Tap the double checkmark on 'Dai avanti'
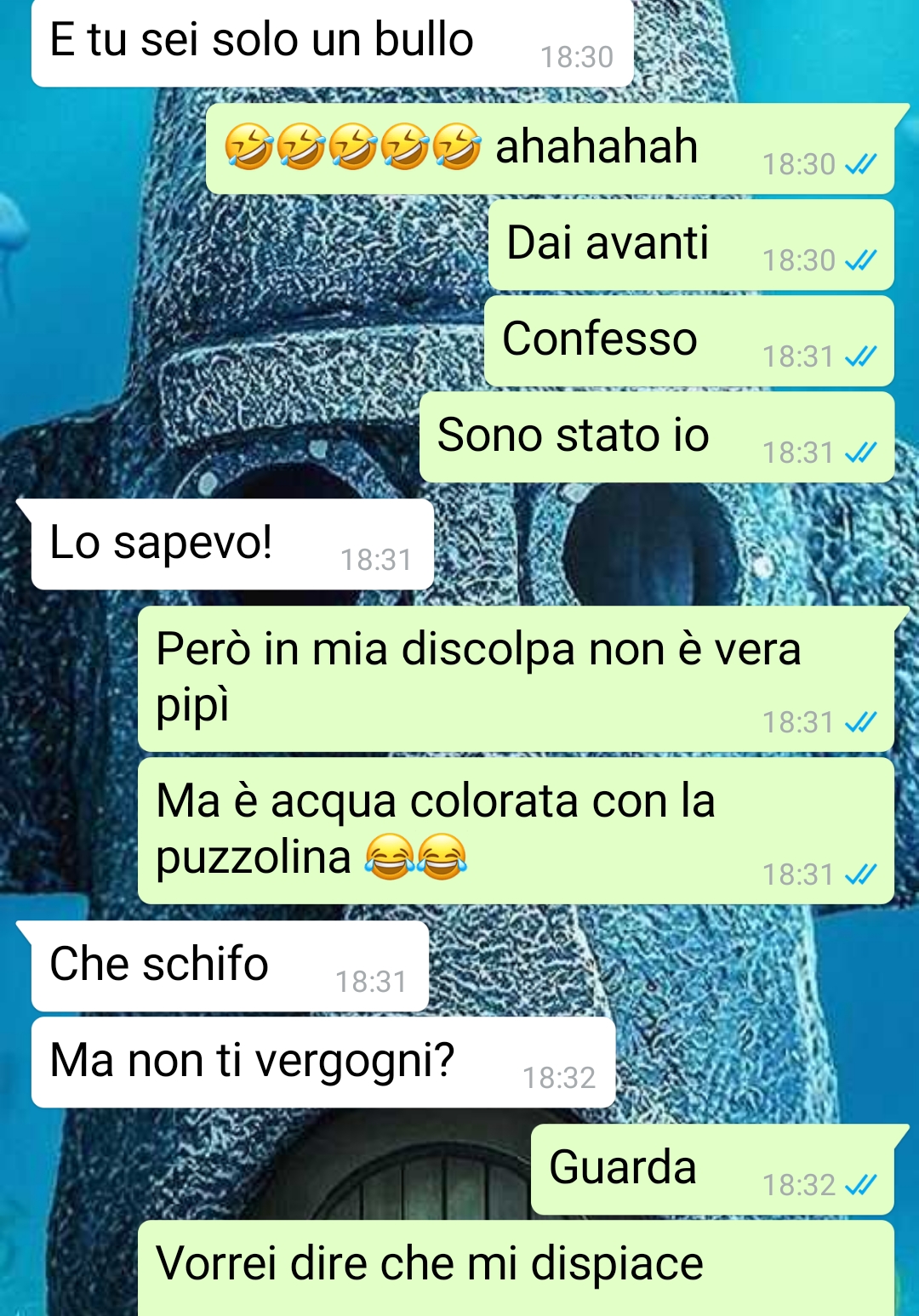 click(860, 260)
